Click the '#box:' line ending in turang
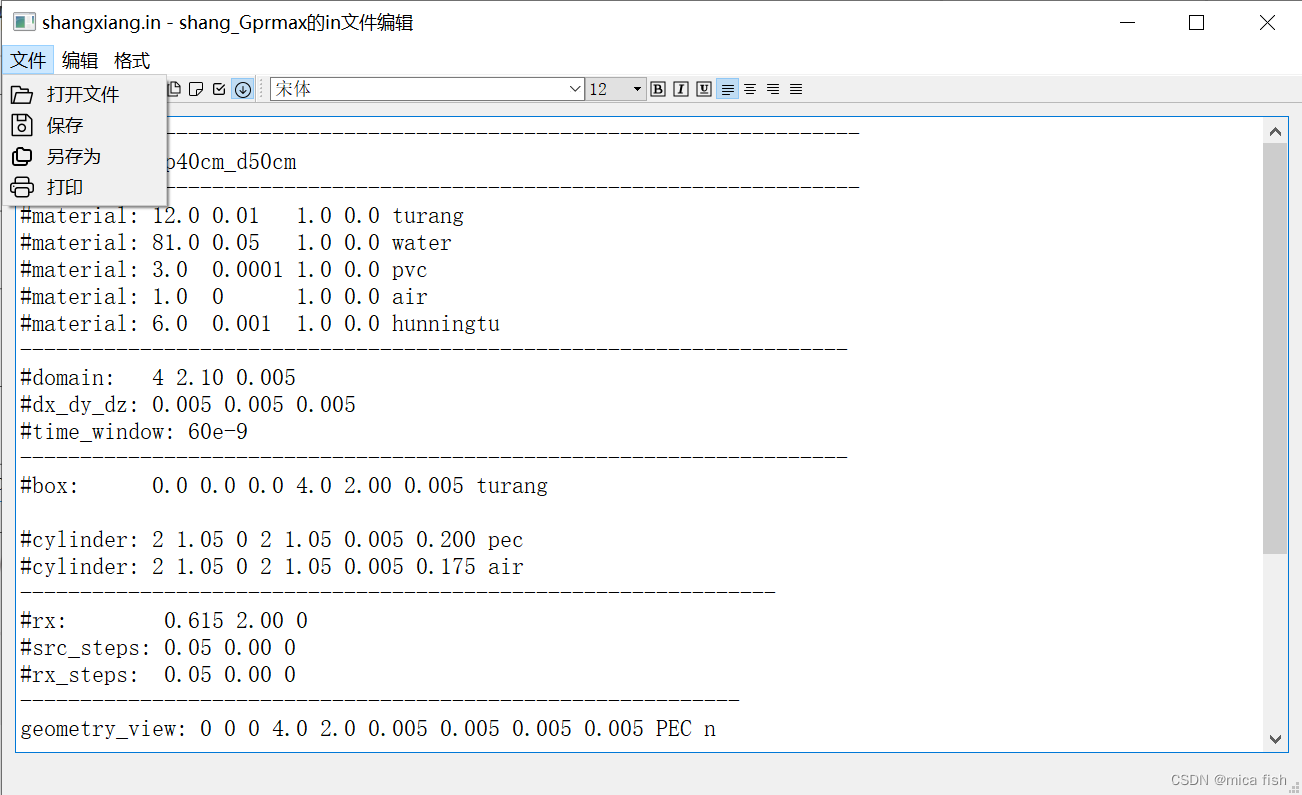Viewport: 1302px width, 795px height. (x=284, y=486)
